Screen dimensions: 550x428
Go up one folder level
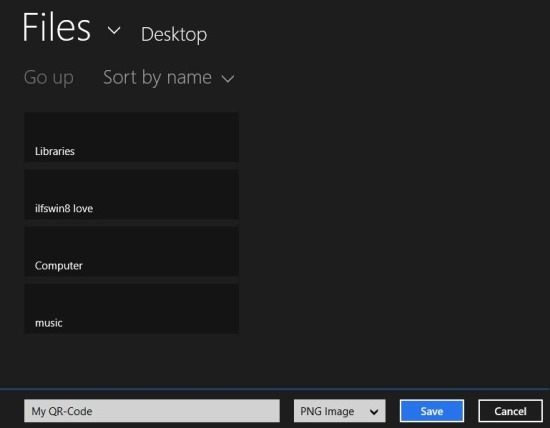coord(49,77)
